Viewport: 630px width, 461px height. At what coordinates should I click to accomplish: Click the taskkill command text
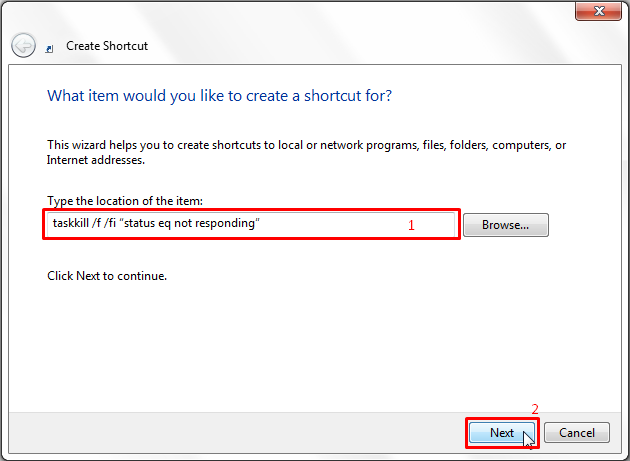(156, 224)
